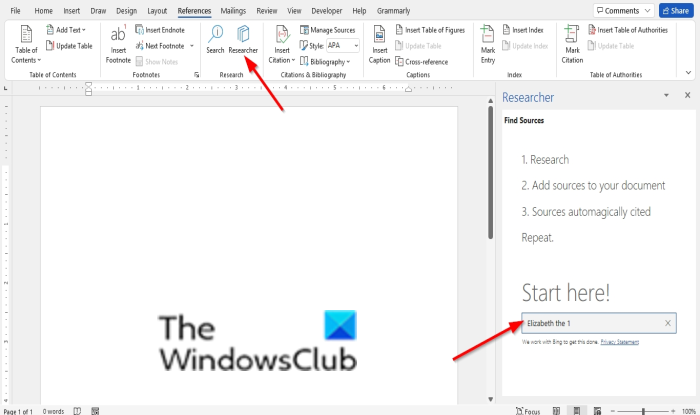Click Page 1 of 1 in status bar
The height and width of the screenshot is (415, 700).
point(18,411)
